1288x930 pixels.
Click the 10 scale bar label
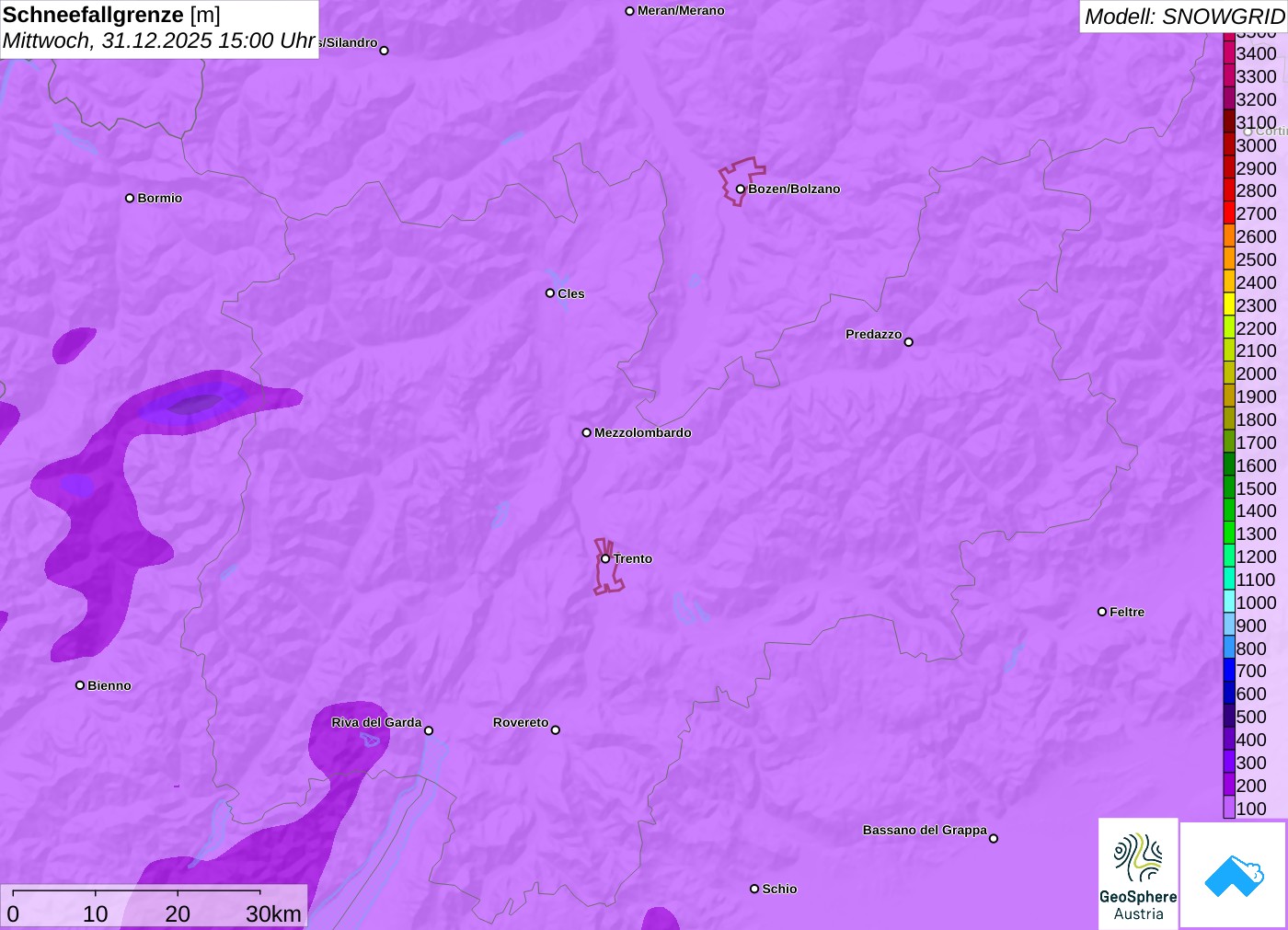click(96, 913)
